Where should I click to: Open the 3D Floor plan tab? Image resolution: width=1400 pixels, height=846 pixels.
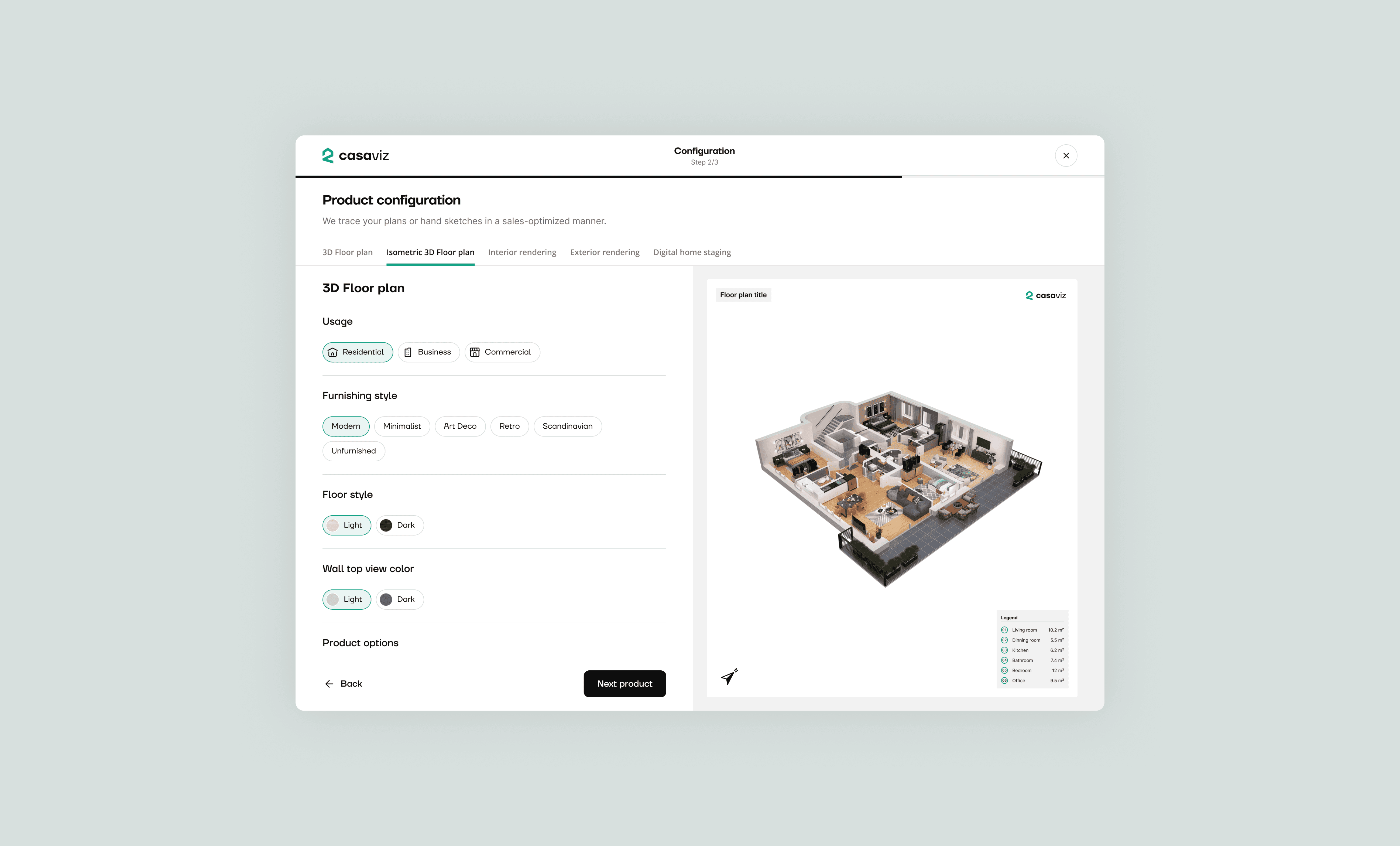[x=347, y=253]
